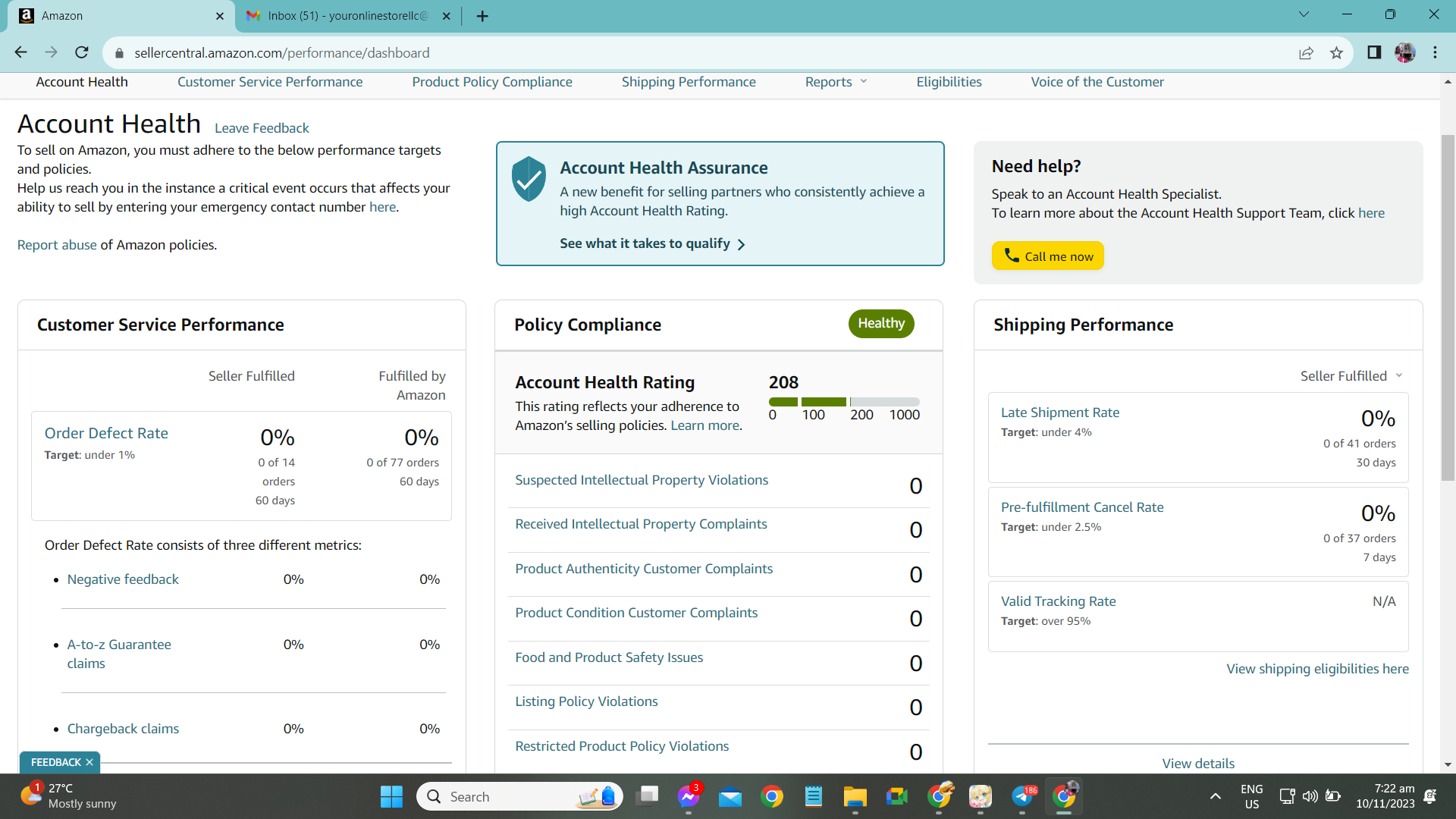The width and height of the screenshot is (1456, 819).
Task: Click the share page icon in address bar
Action: click(1306, 52)
